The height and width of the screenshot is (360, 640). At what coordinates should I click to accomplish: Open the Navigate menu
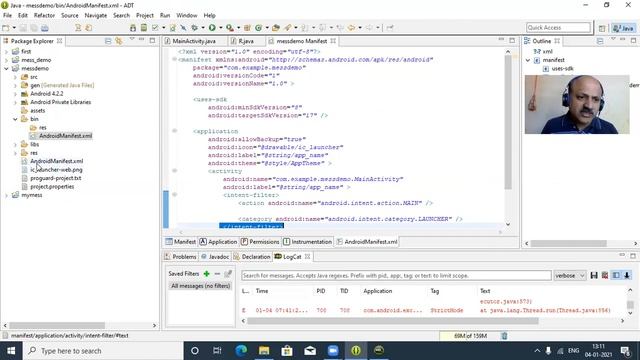coord(96,15)
